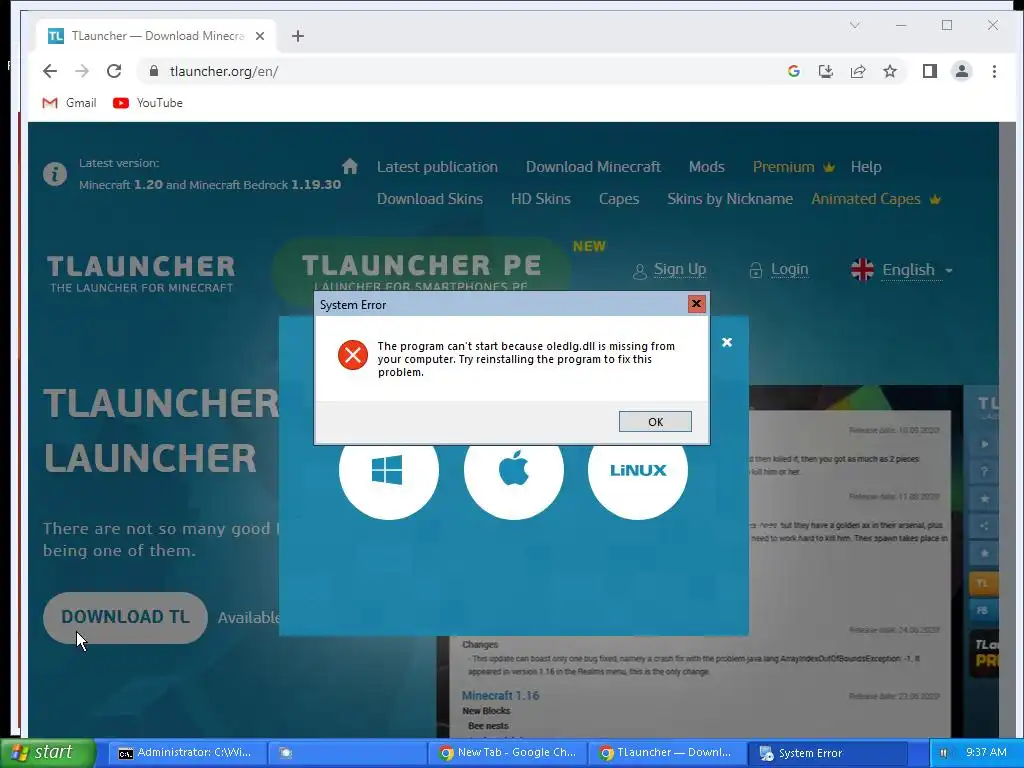Screen dimensions: 1024x768
Task: Open Capes page
Action: pos(618,199)
